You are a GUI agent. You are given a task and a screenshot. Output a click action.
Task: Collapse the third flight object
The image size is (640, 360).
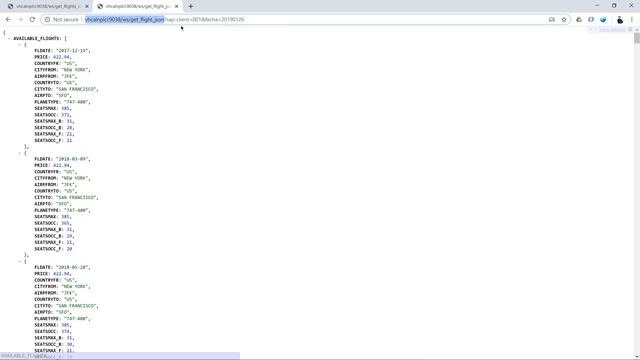pyautogui.click(x=20, y=261)
